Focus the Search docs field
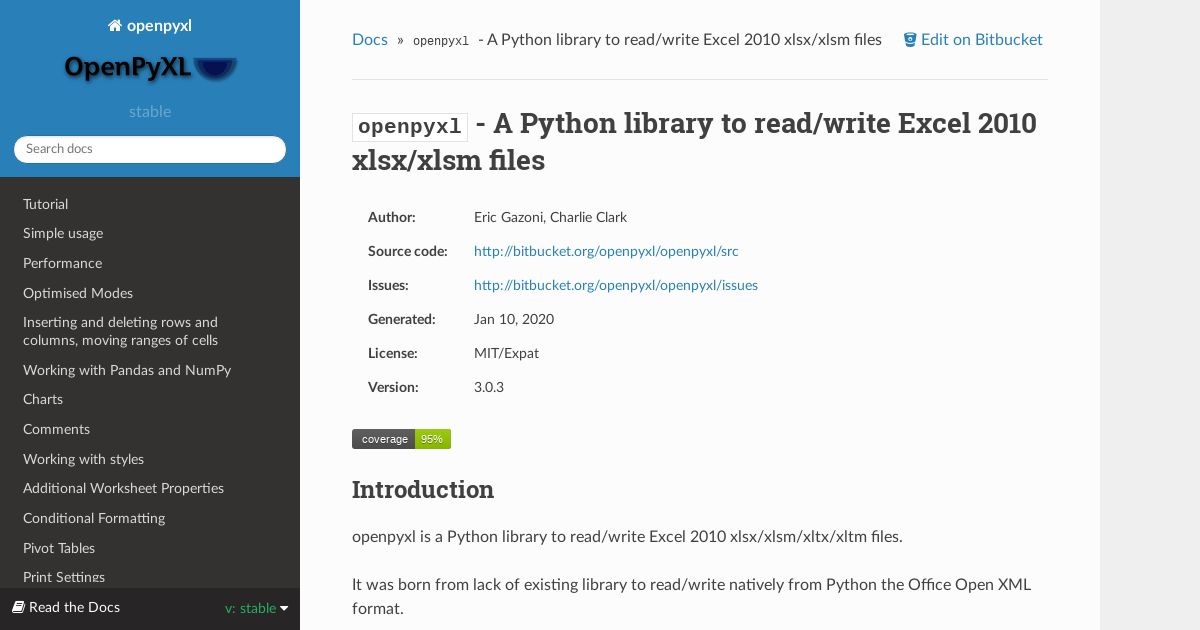 coord(150,149)
